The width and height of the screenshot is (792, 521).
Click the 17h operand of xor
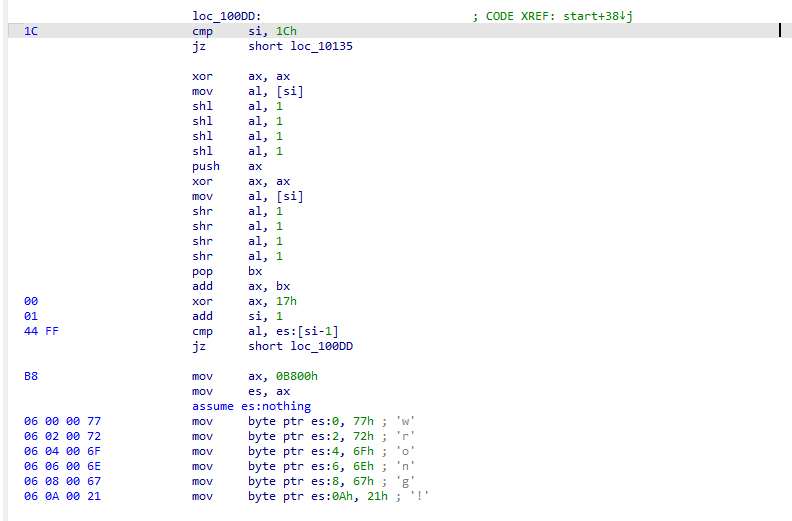pos(292,301)
